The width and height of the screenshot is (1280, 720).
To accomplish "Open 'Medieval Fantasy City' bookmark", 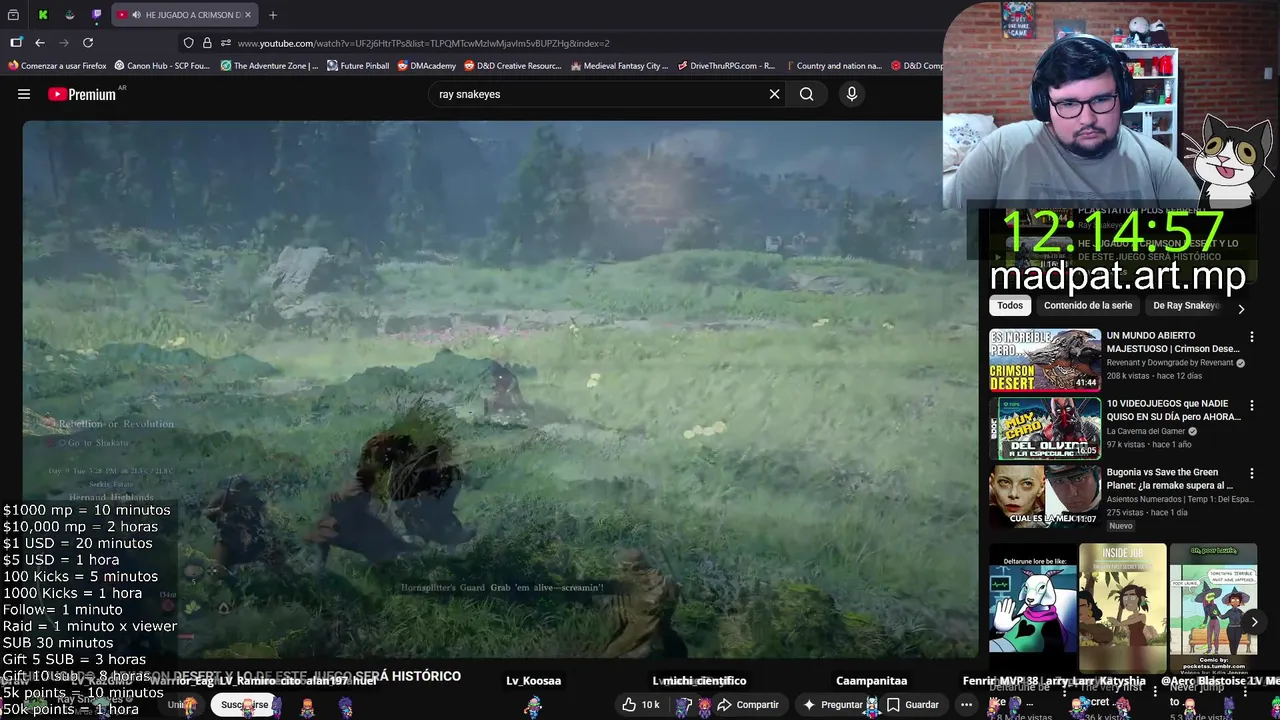I will pyautogui.click(x=619, y=66).
